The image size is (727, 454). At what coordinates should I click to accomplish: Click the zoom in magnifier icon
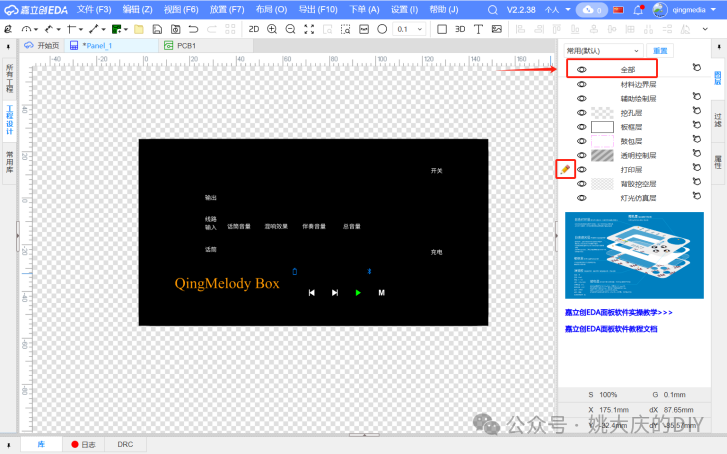click(272, 29)
